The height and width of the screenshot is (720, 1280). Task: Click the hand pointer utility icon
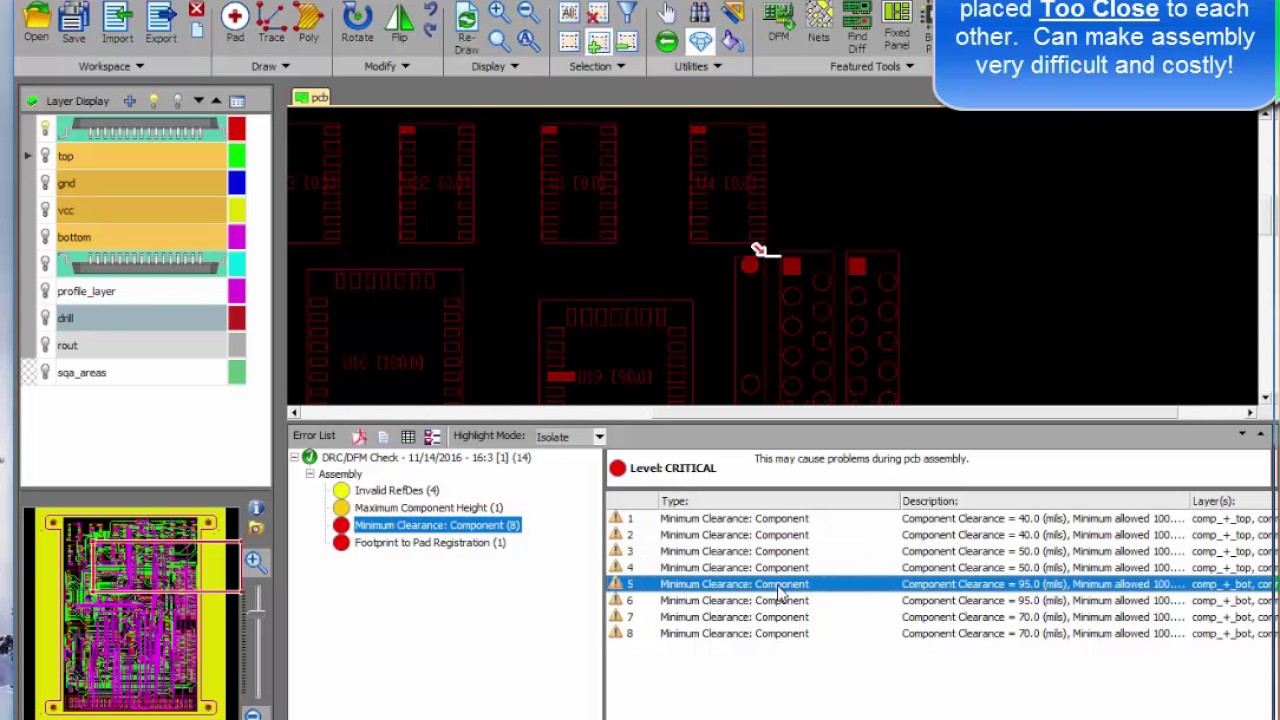pyautogui.click(x=667, y=12)
